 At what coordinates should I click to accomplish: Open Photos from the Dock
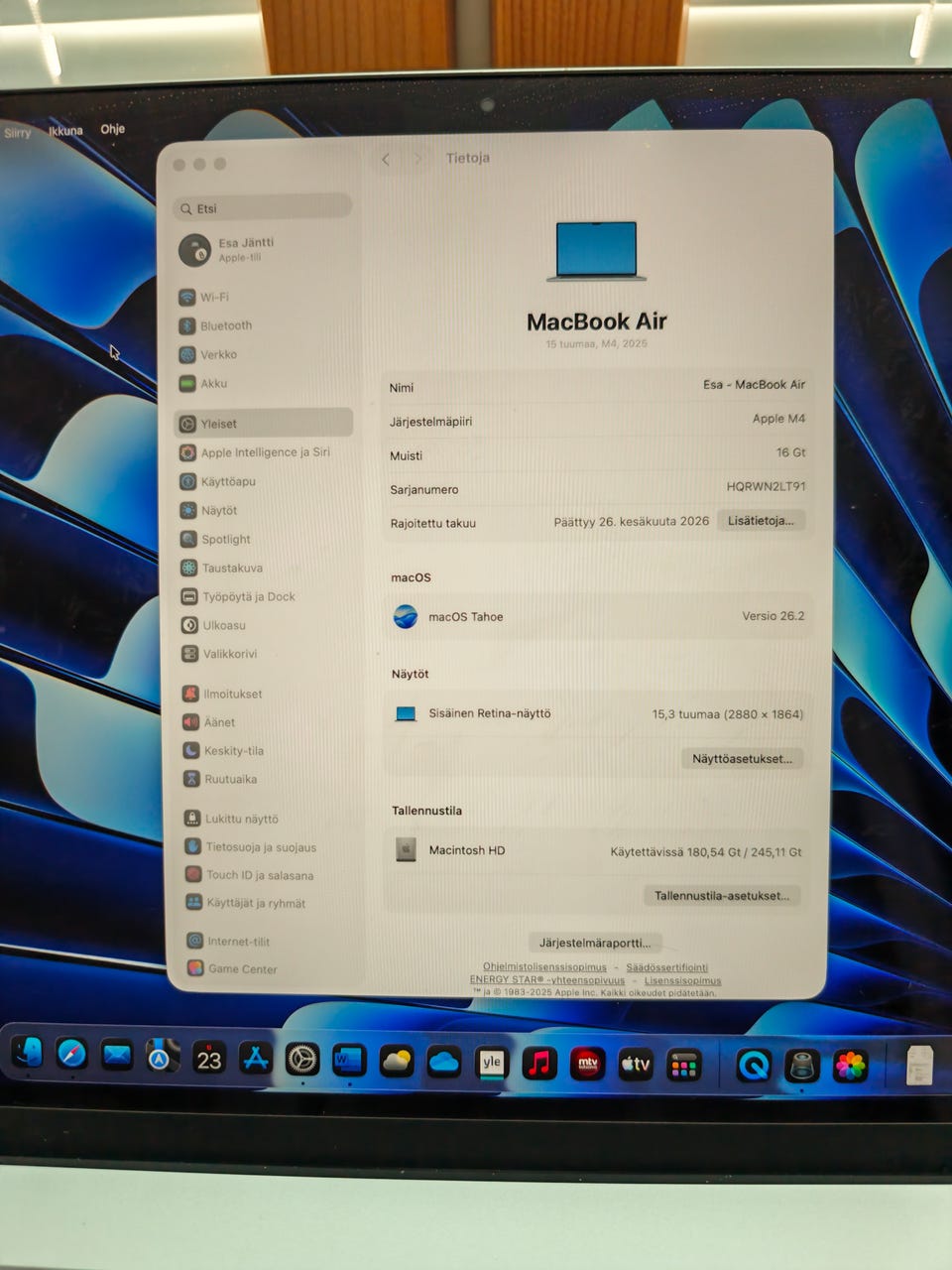[851, 1067]
